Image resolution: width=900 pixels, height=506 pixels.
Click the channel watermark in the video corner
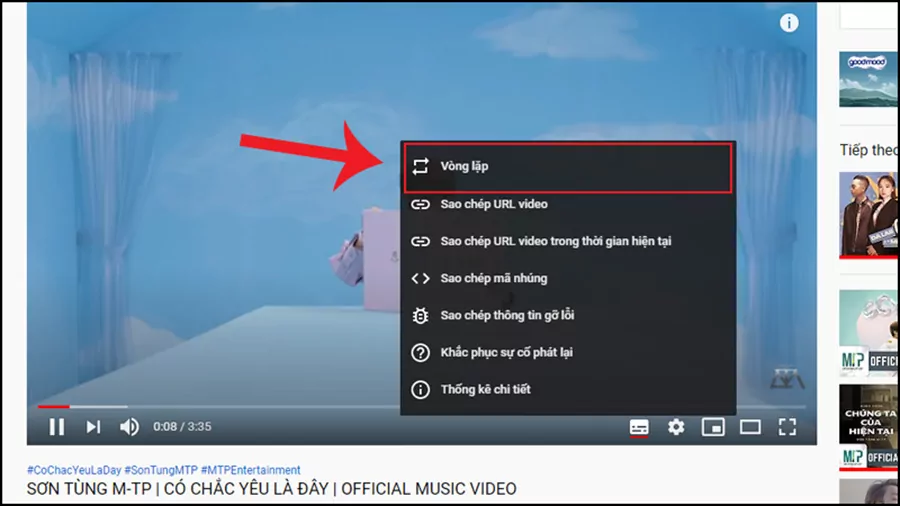coord(787,379)
